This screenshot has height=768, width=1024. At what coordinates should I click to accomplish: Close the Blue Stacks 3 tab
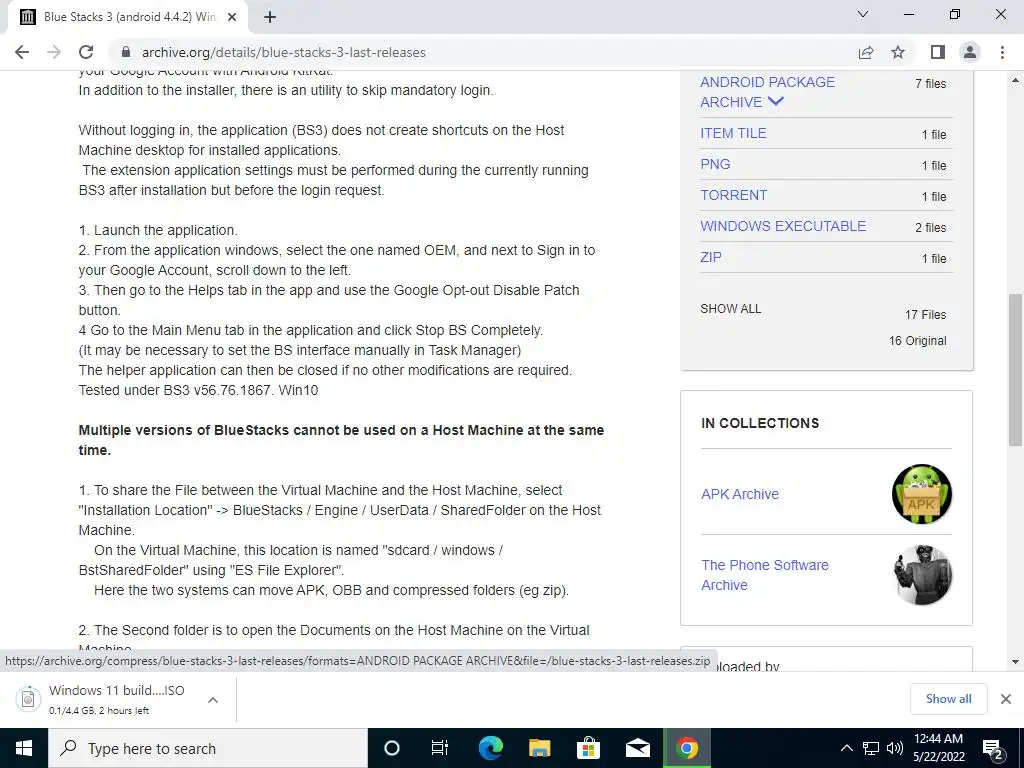(232, 18)
